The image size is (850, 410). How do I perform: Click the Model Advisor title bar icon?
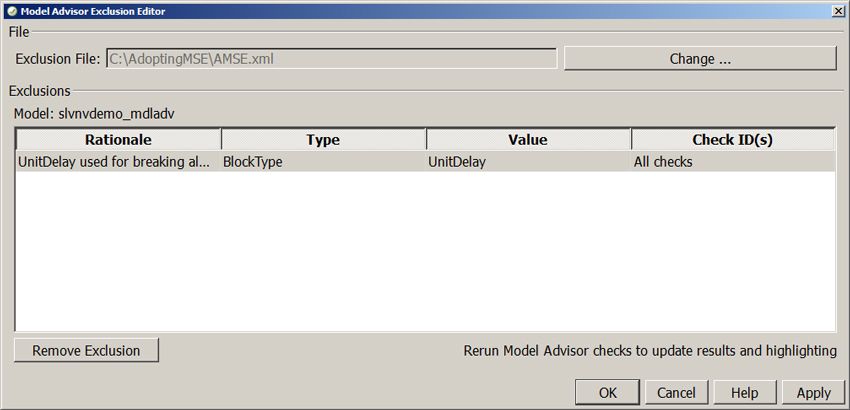pos(11,11)
